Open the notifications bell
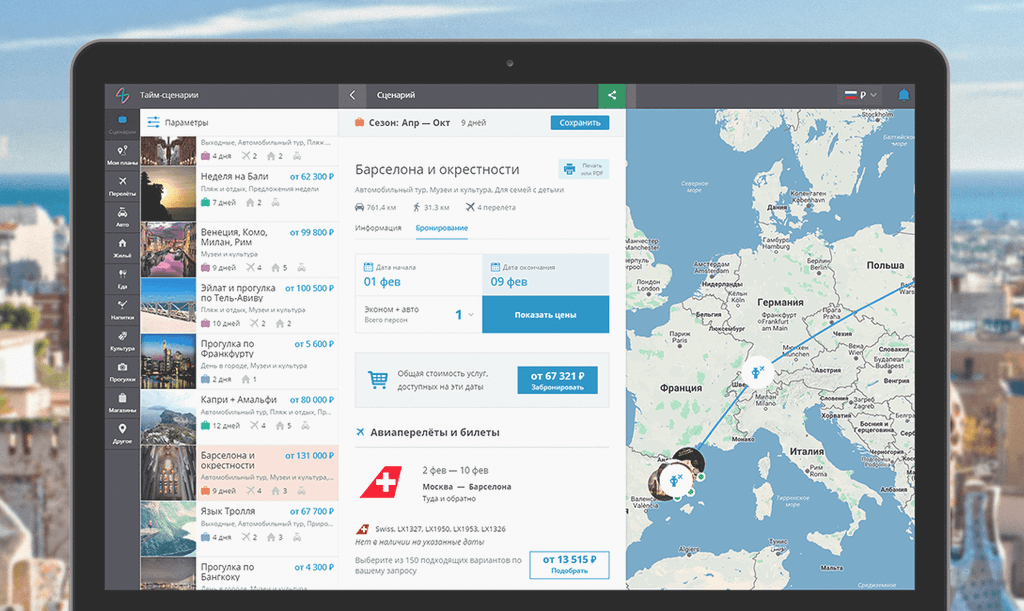This screenshot has height=611, width=1024. [904, 95]
